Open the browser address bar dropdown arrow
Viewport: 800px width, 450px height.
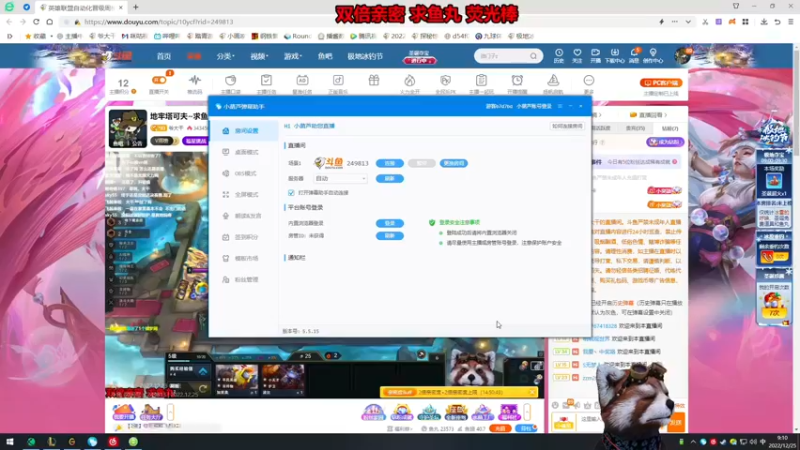click(x=688, y=22)
